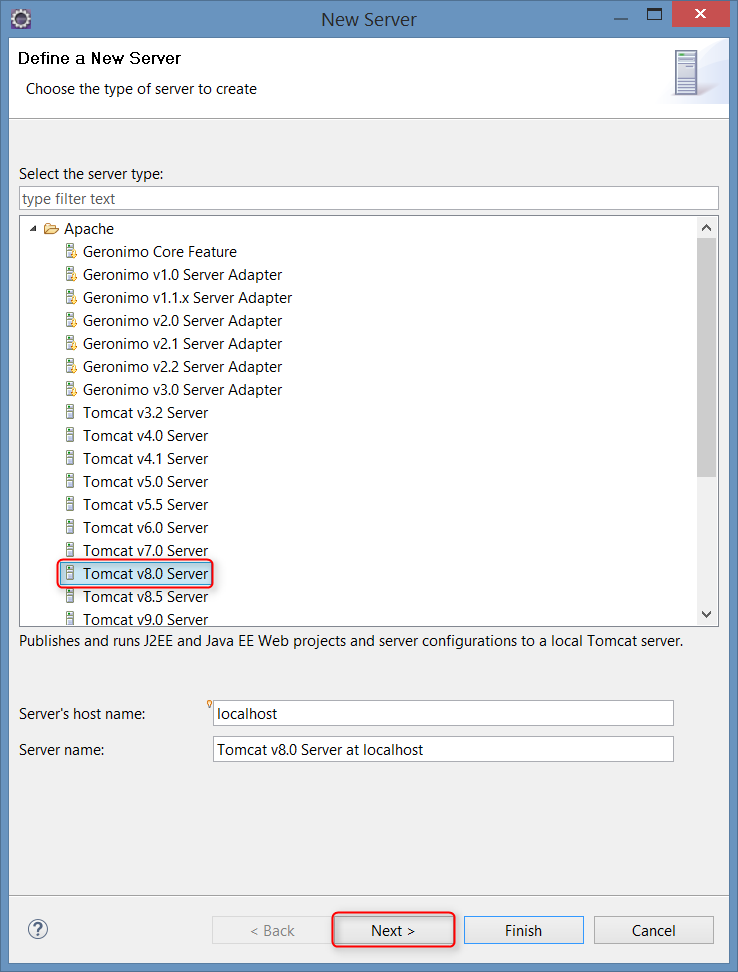Minimize the New Server window
This screenshot has height=972, width=738.
pos(622,17)
